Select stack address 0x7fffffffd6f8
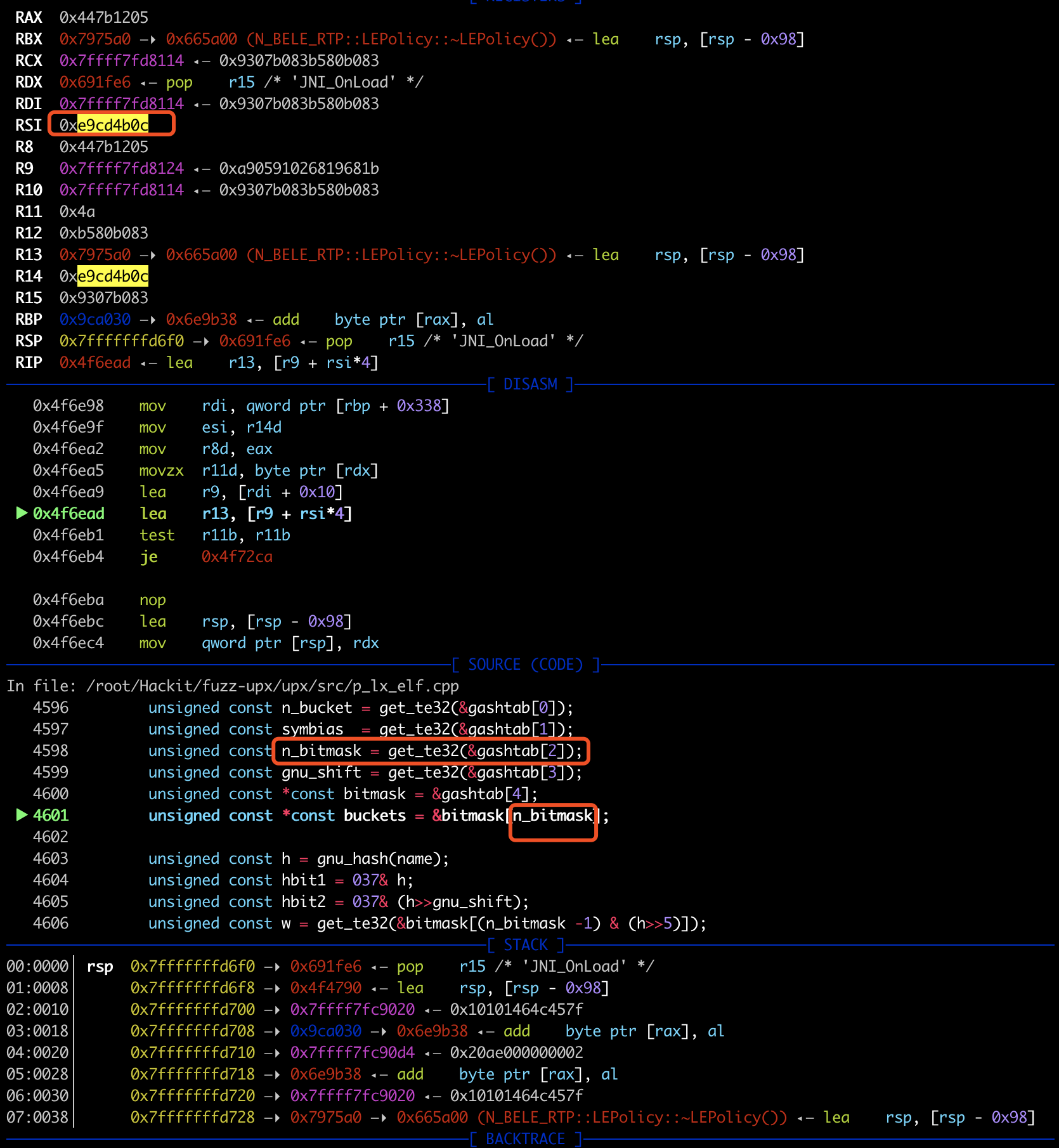The height and width of the screenshot is (1148, 1059). (193, 988)
